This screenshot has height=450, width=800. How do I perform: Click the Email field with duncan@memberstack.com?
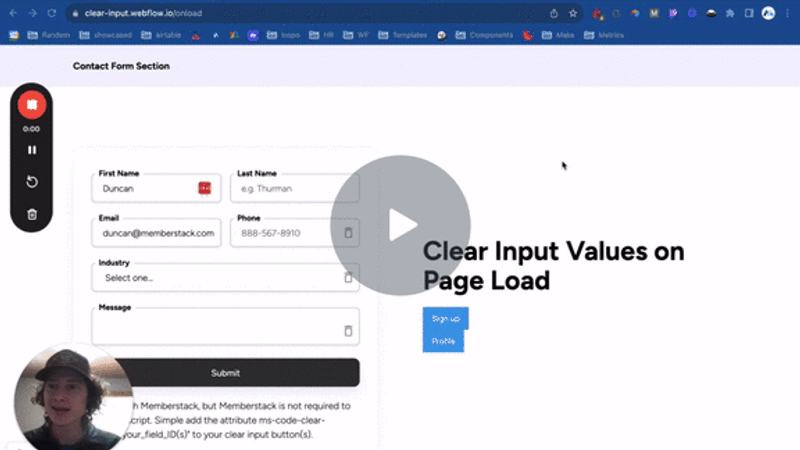click(x=156, y=233)
